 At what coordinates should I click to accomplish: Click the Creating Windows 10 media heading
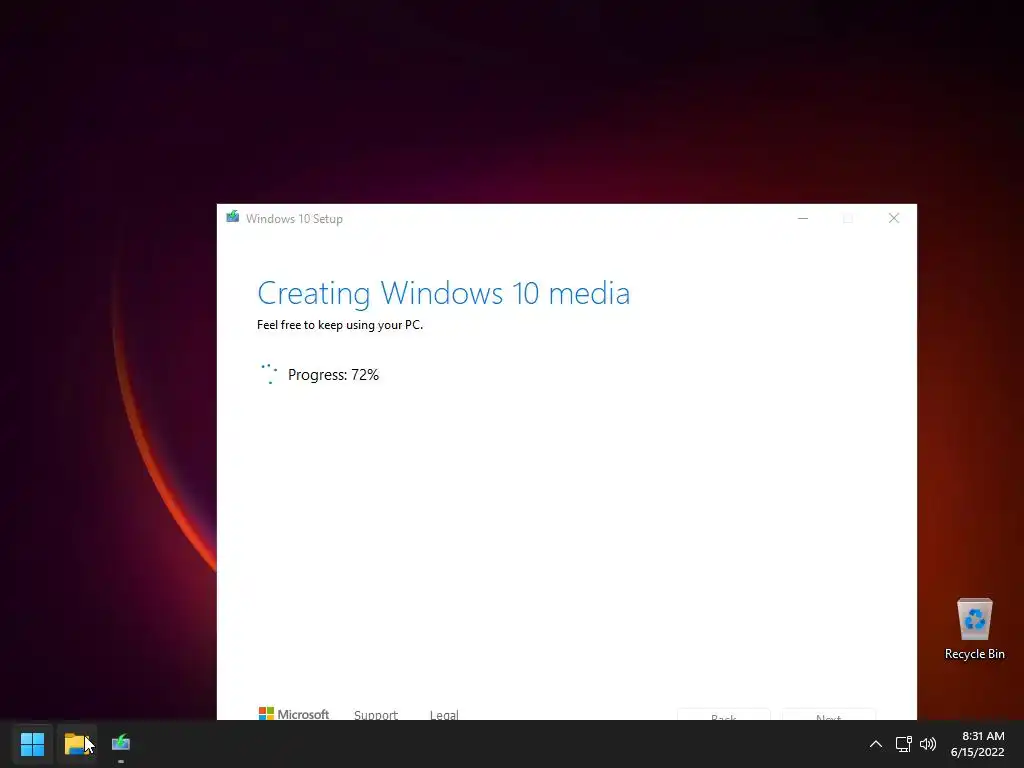tap(443, 293)
